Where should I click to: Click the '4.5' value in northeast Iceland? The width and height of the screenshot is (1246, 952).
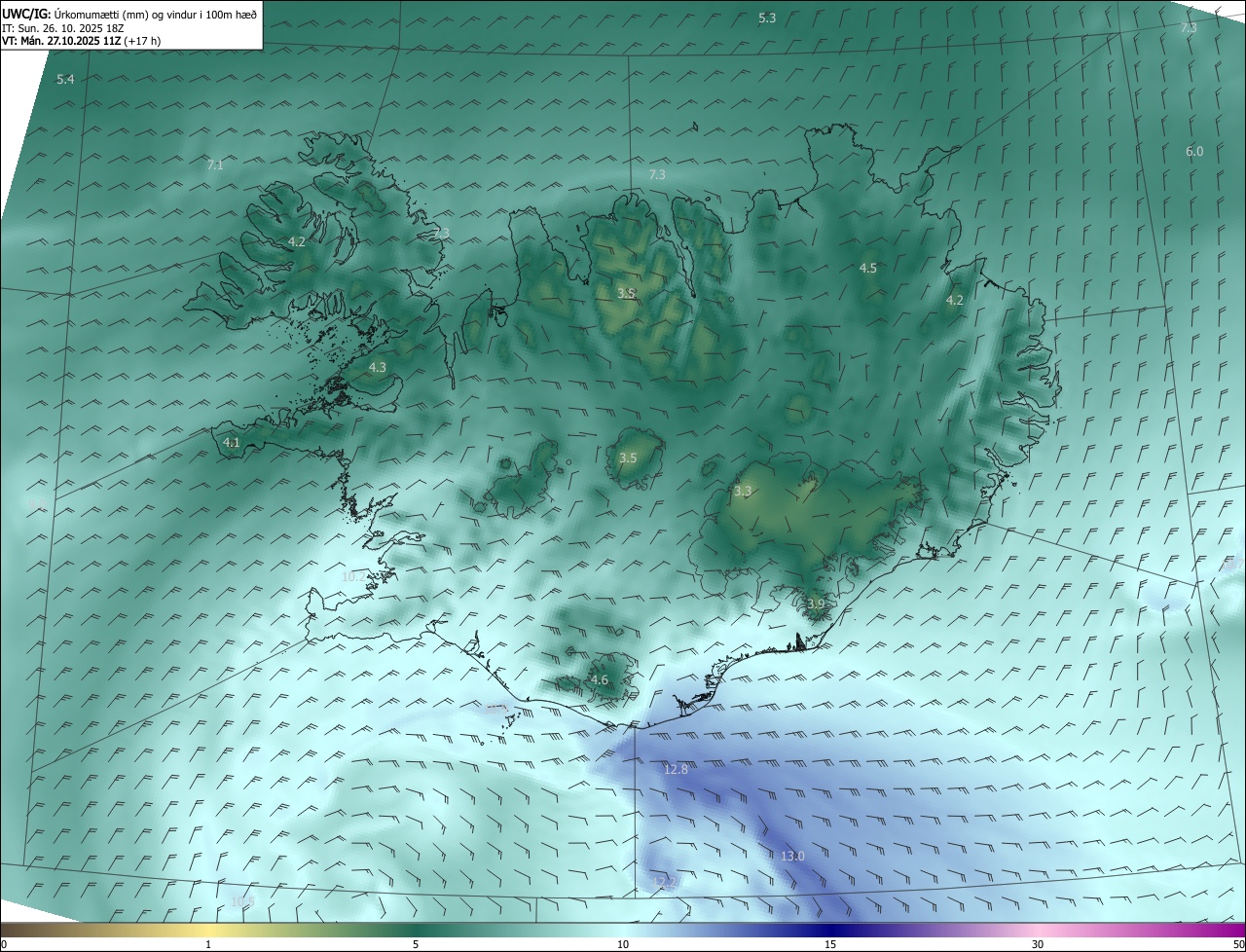[x=868, y=268]
